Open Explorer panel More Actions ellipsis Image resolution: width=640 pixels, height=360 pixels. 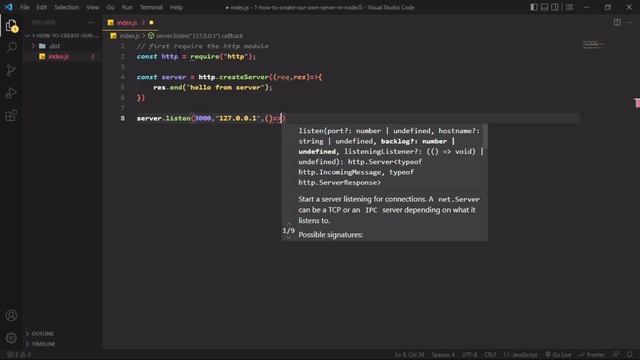[91, 22]
